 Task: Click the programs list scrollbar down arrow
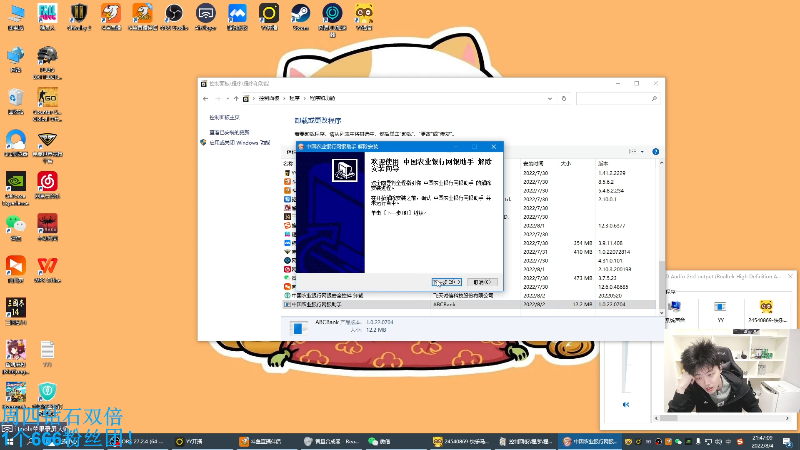click(x=662, y=313)
